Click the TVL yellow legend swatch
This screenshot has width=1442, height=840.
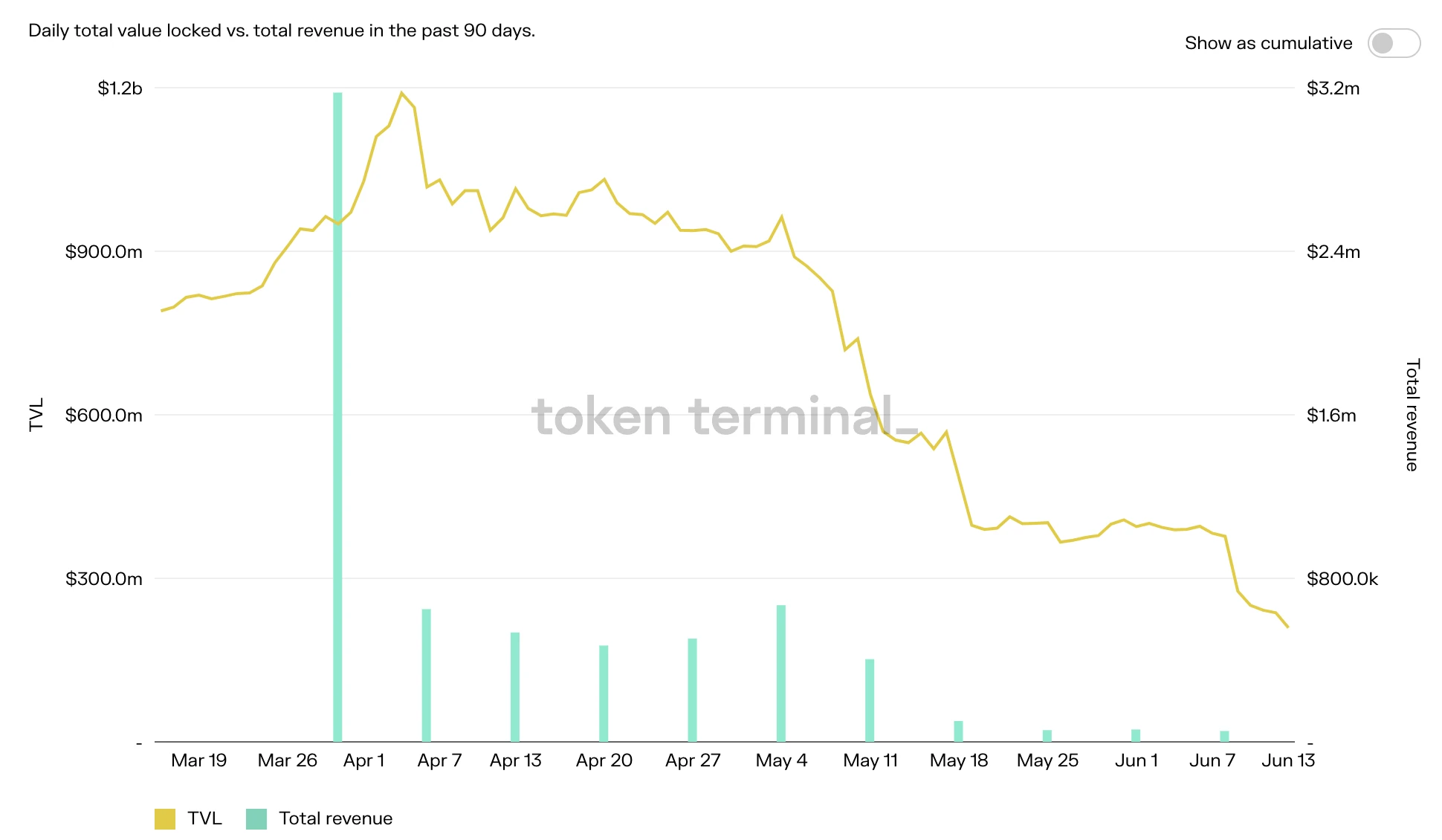pos(165,818)
